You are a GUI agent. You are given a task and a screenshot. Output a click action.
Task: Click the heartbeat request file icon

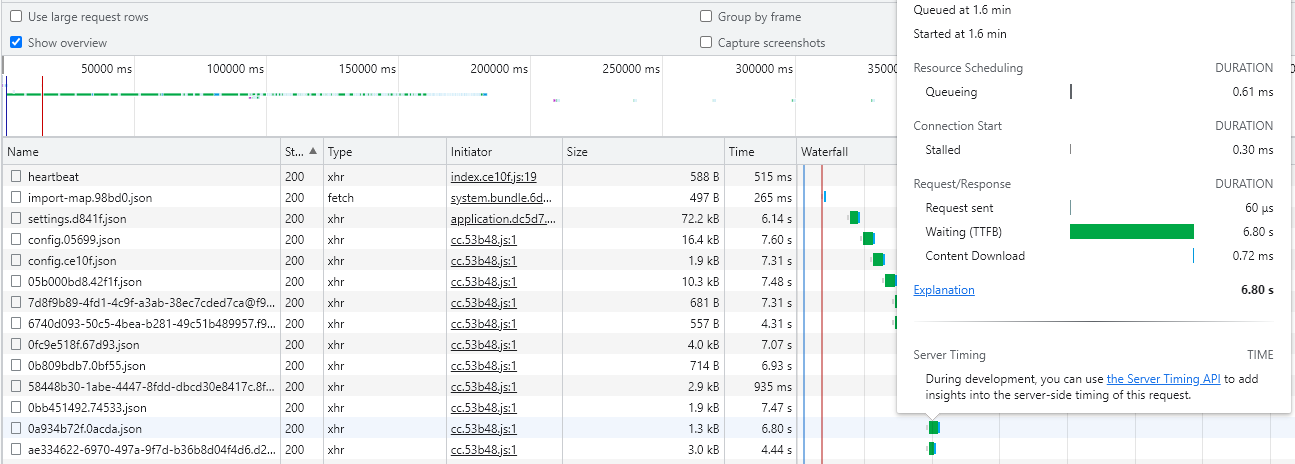[16, 177]
